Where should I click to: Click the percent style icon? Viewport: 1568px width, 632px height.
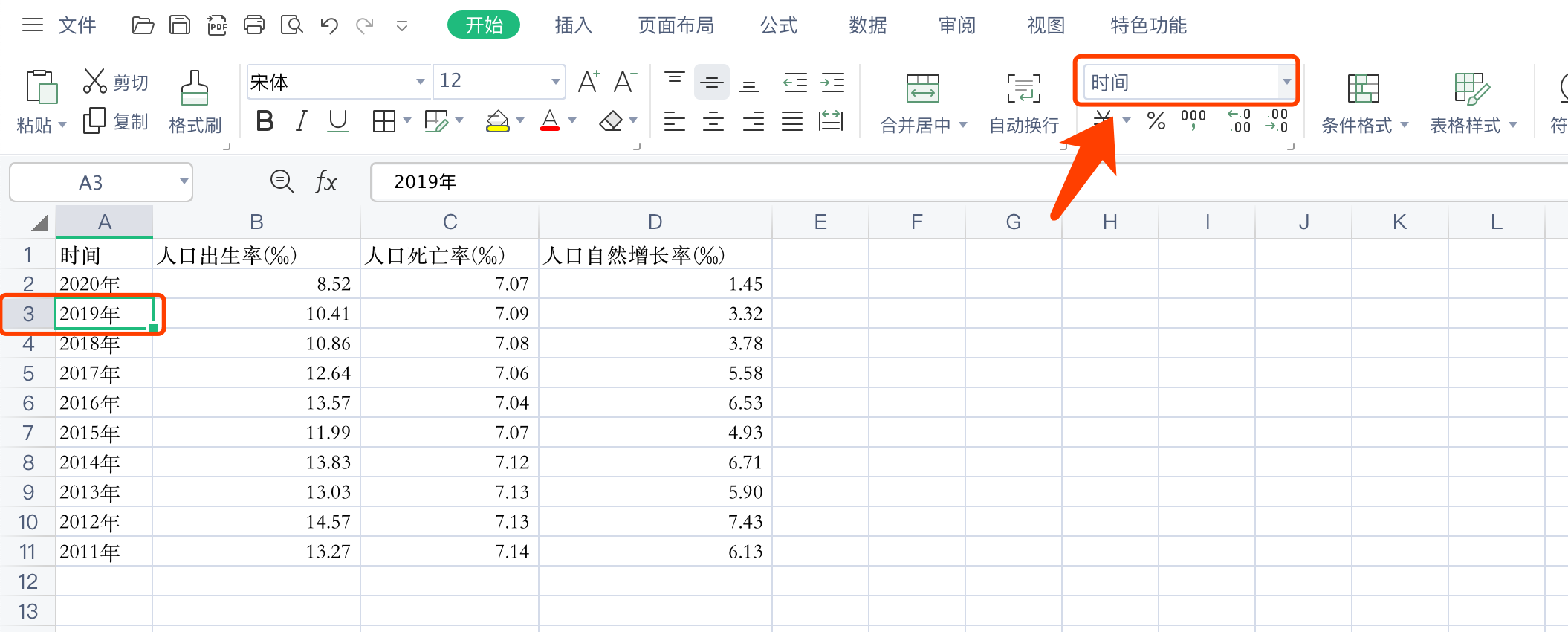(1156, 120)
